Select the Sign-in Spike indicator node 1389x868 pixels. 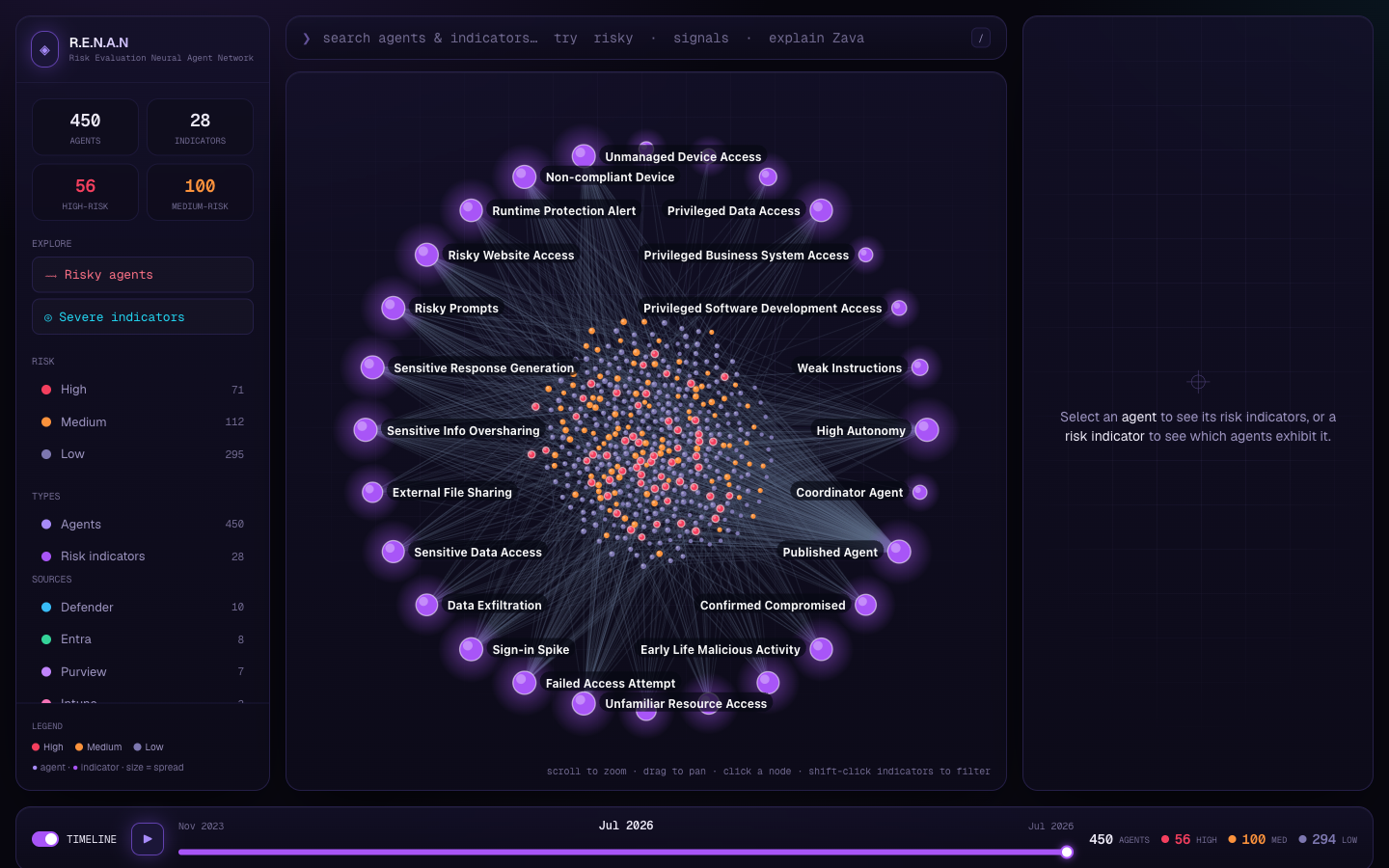(x=471, y=649)
